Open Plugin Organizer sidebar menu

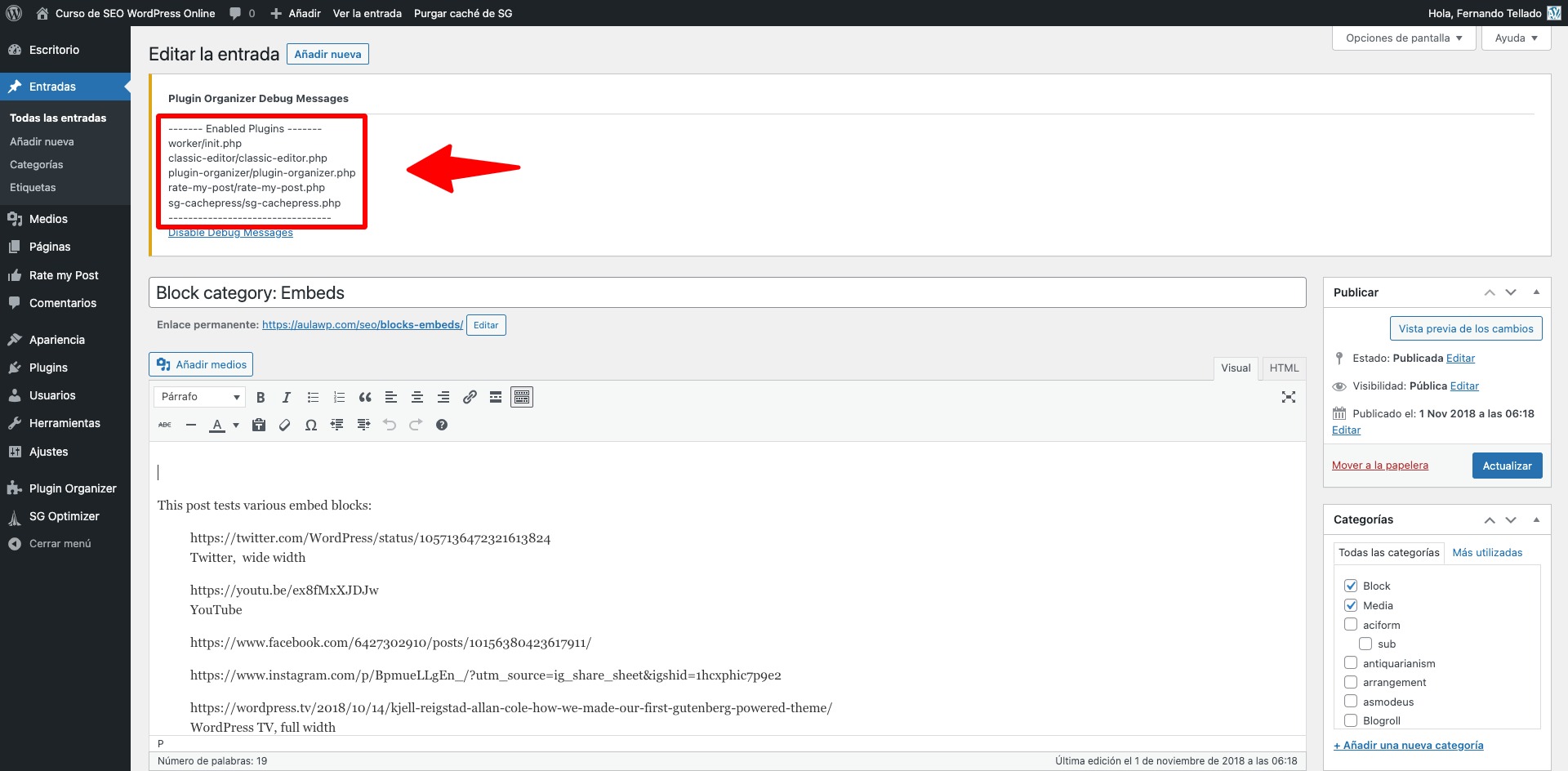tap(65, 488)
